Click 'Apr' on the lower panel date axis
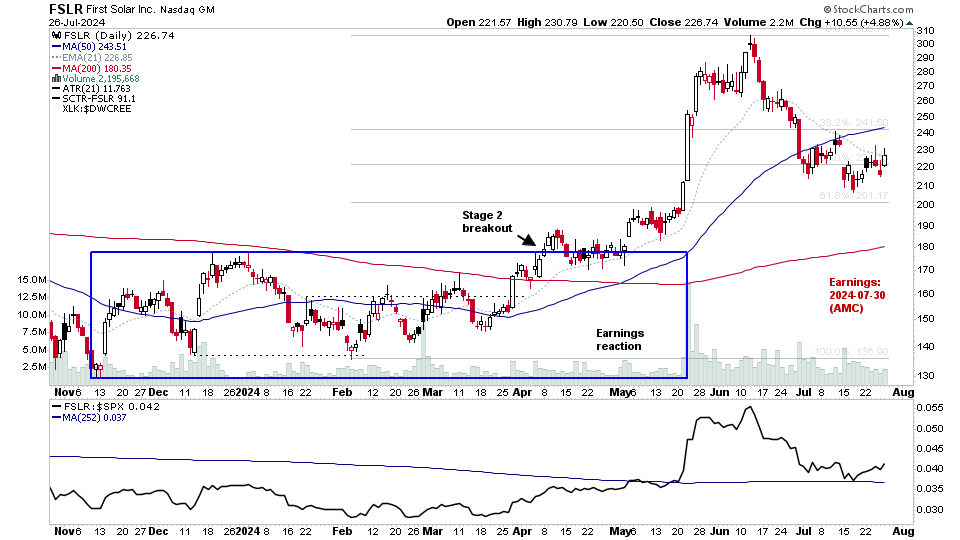The image size is (960, 540). 522,531
